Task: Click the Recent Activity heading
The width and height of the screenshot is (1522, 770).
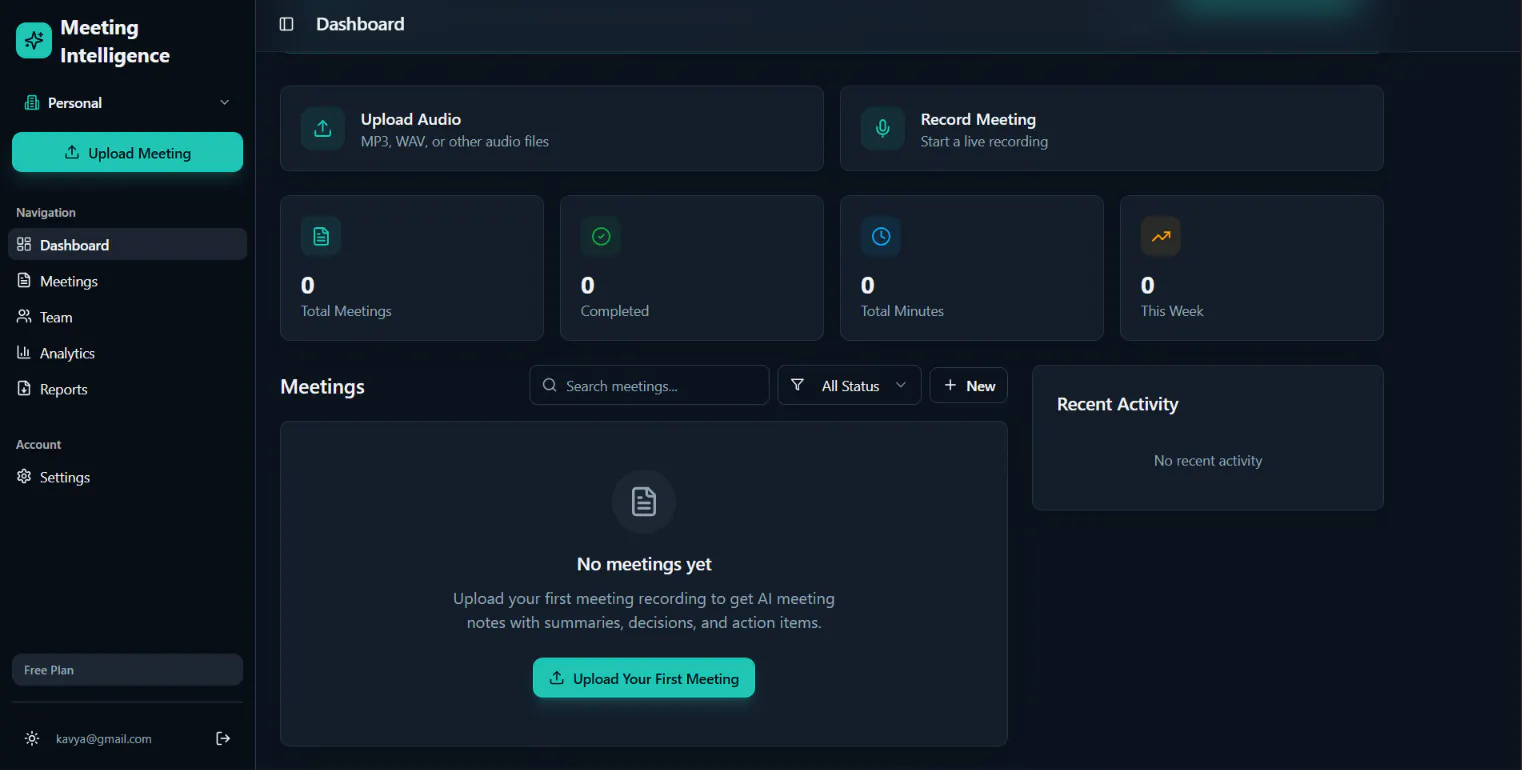Action: tap(1118, 404)
